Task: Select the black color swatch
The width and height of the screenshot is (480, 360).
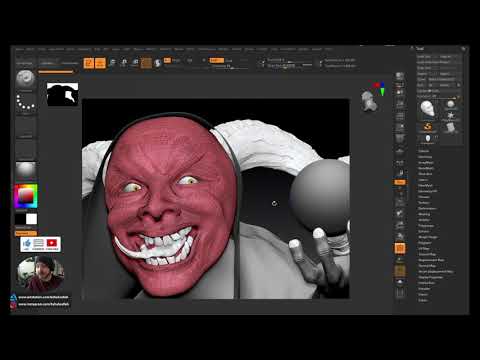Action: tap(20, 219)
